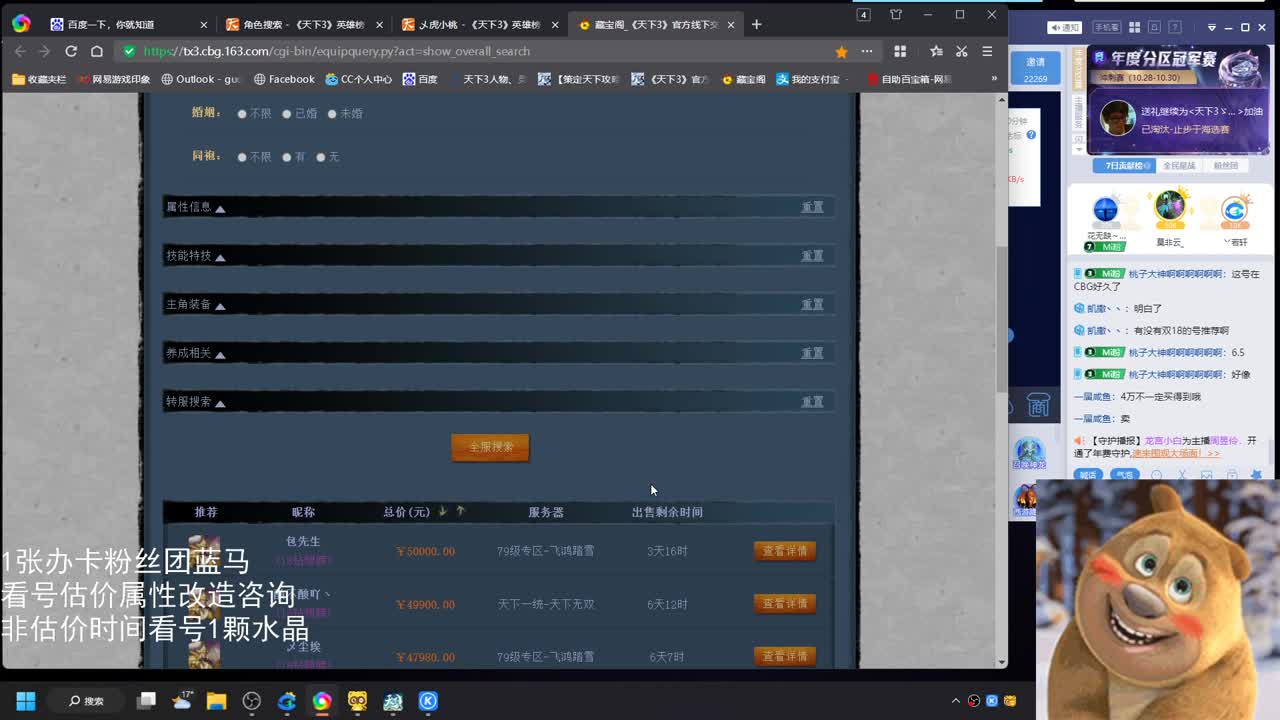
Task: Show more bookmarks with the overflow chevron
Action: [x=994, y=78]
